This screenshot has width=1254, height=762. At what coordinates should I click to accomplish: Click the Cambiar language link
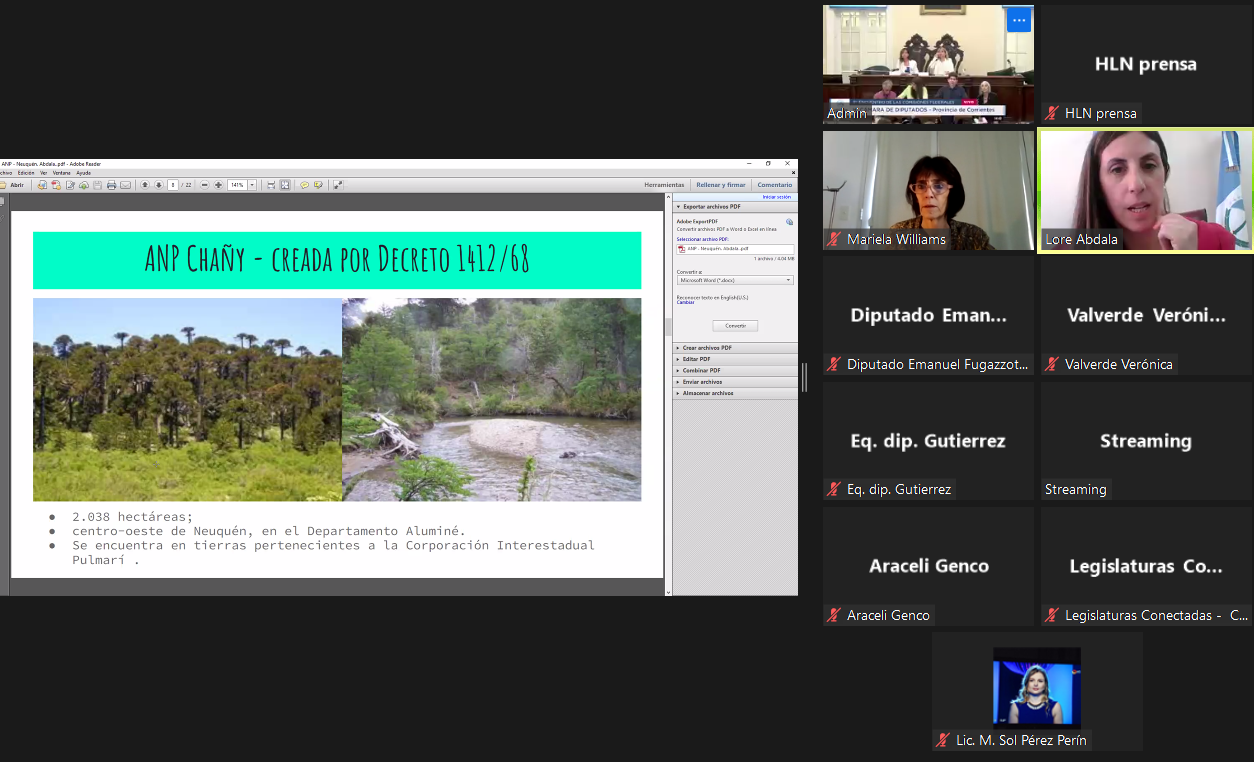(685, 302)
